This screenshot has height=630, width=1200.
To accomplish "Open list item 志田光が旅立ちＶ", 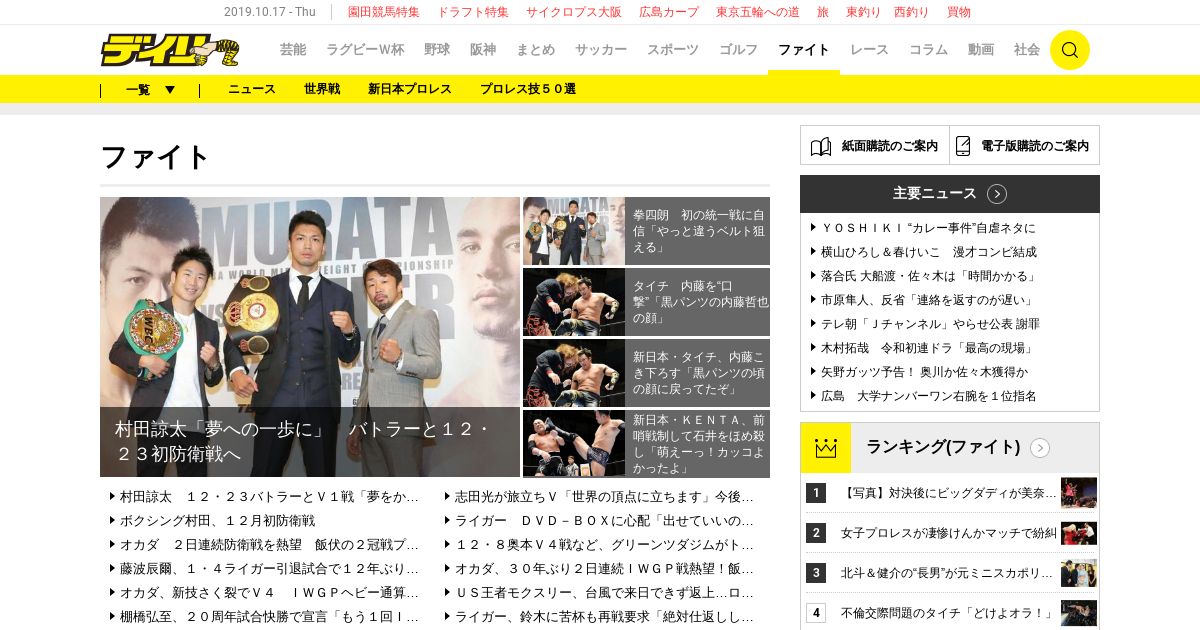I will coord(604,496).
